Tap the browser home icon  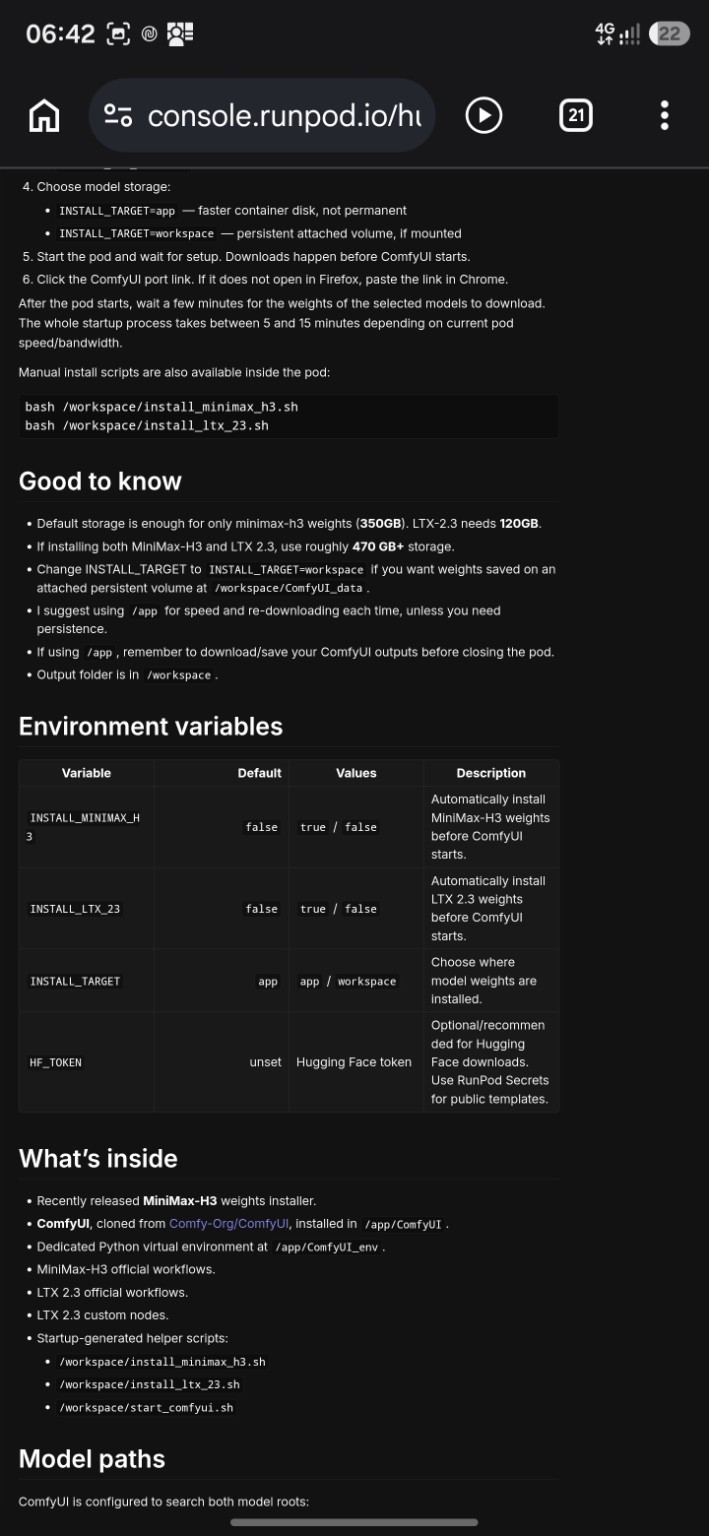[x=44, y=116]
